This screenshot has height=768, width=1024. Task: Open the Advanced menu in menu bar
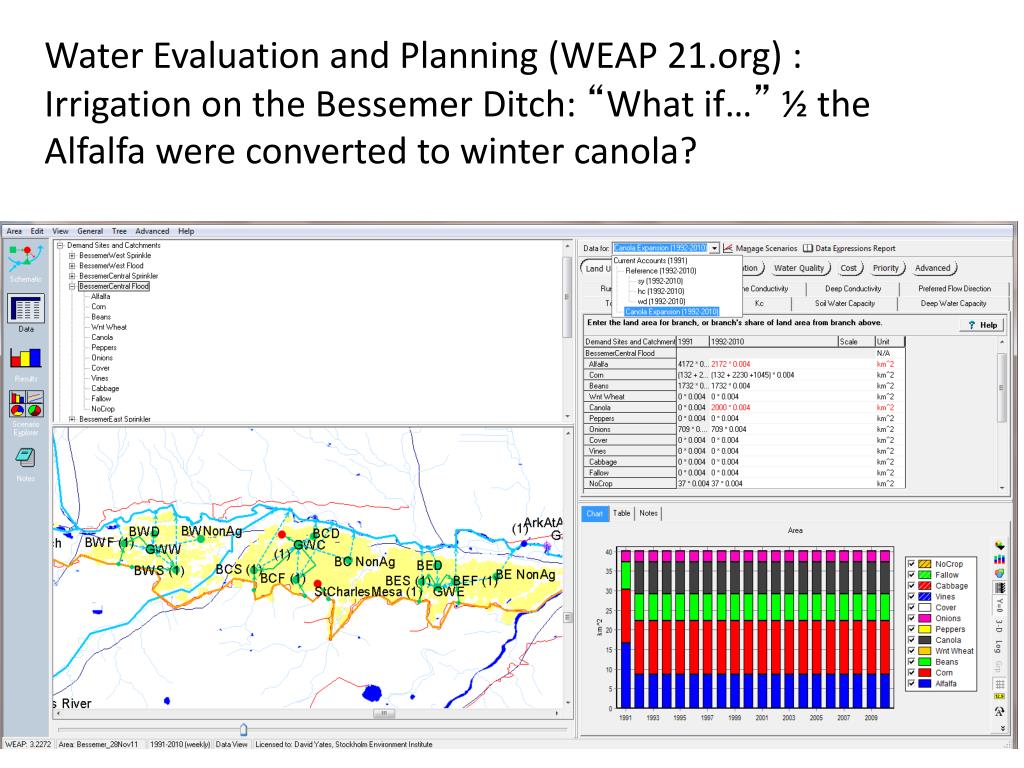[152, 231]
